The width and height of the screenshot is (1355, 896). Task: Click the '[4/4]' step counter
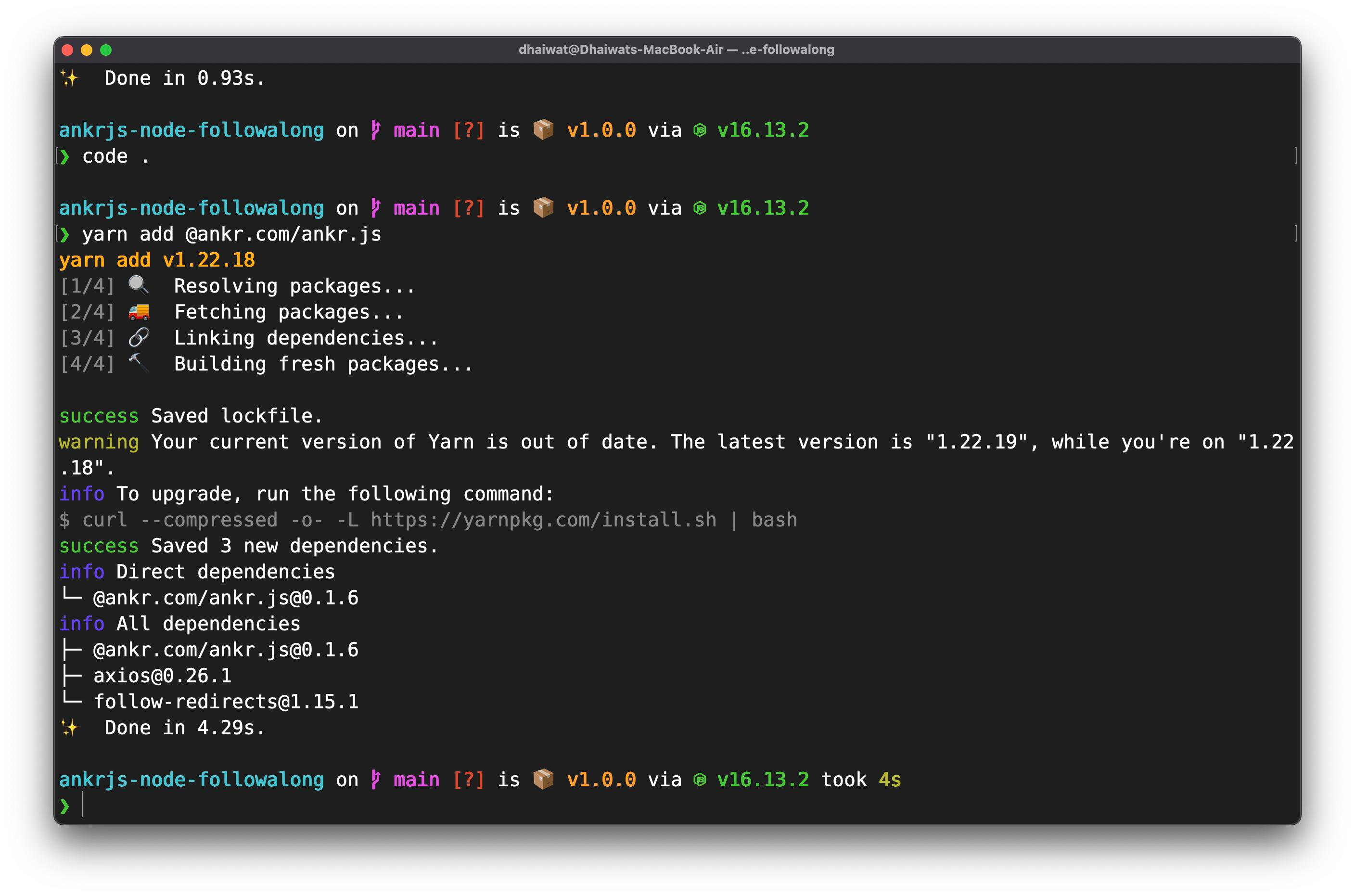(88, 364)
